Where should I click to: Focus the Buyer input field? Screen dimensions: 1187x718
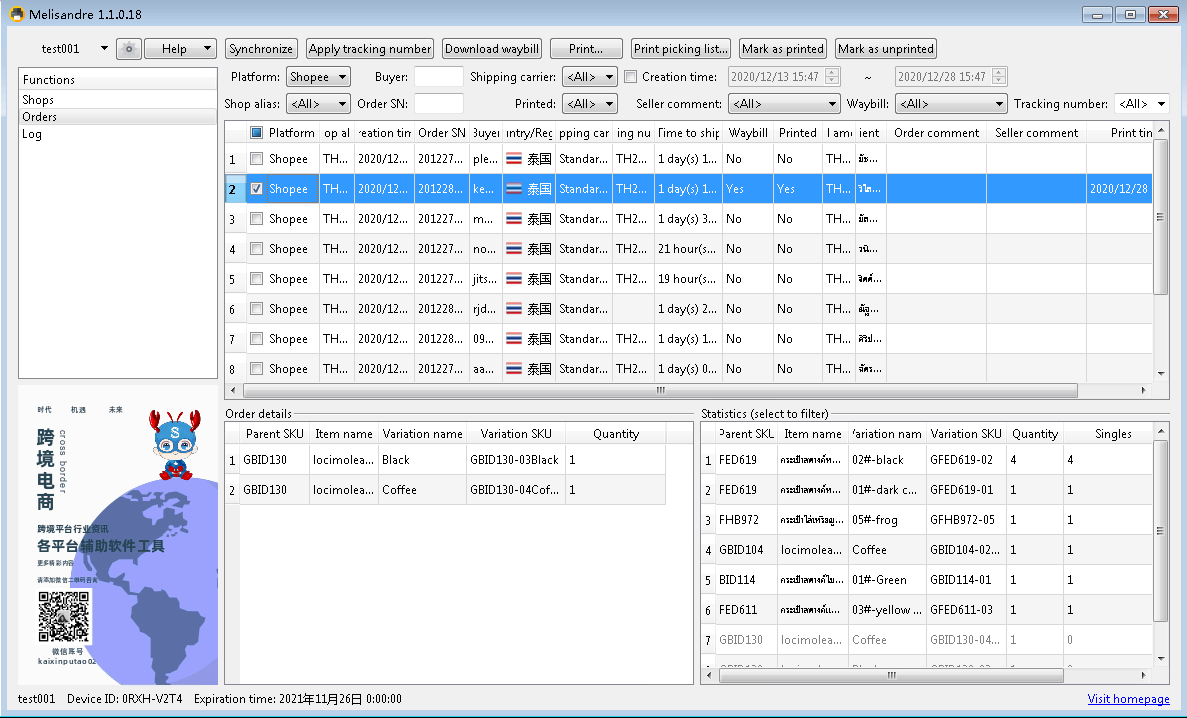click(439, 76)
